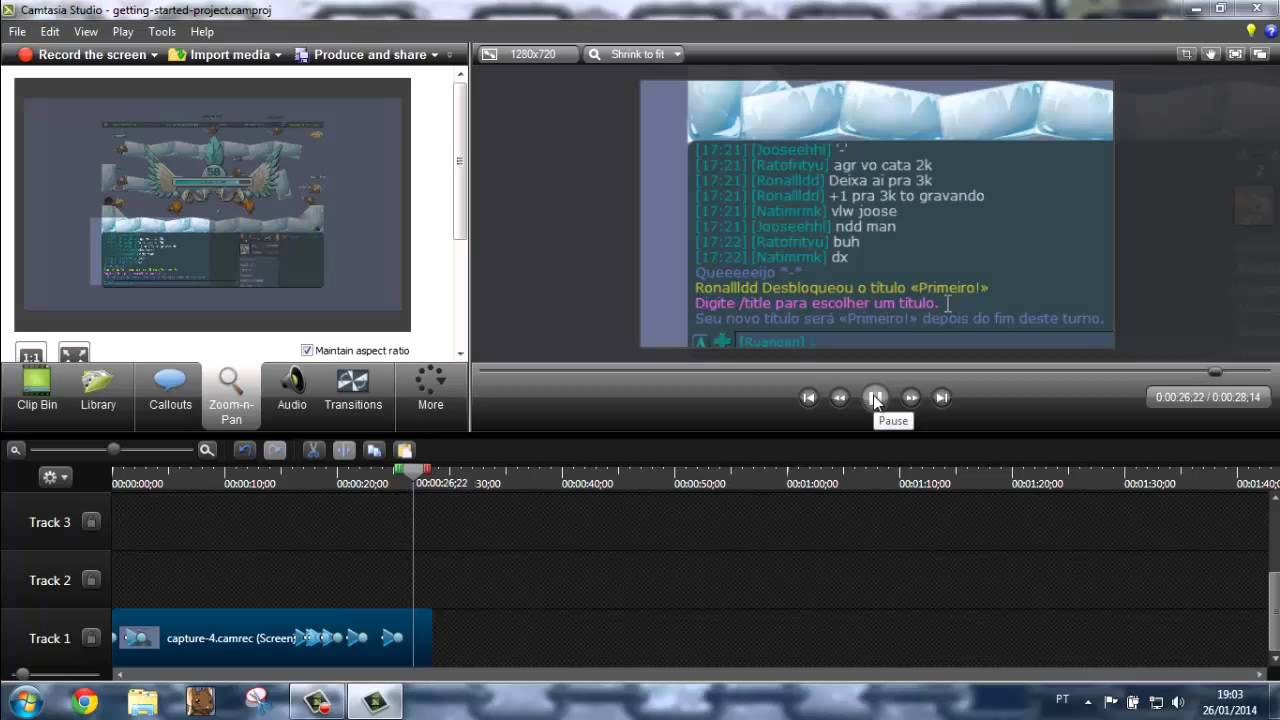Click the detach preview window icon
This screenshot has height=720, width=1280.
click(1260, 54)
